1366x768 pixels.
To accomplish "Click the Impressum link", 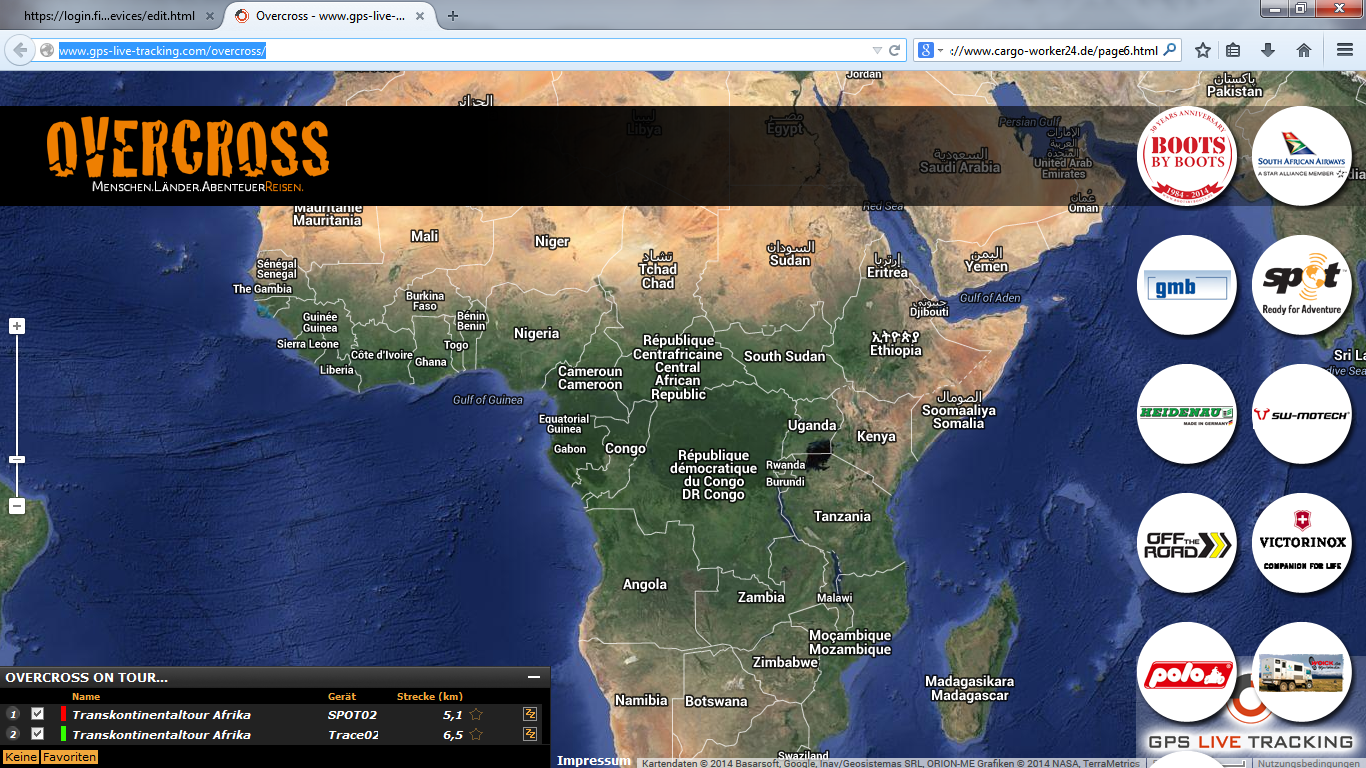I will (594, 760).
